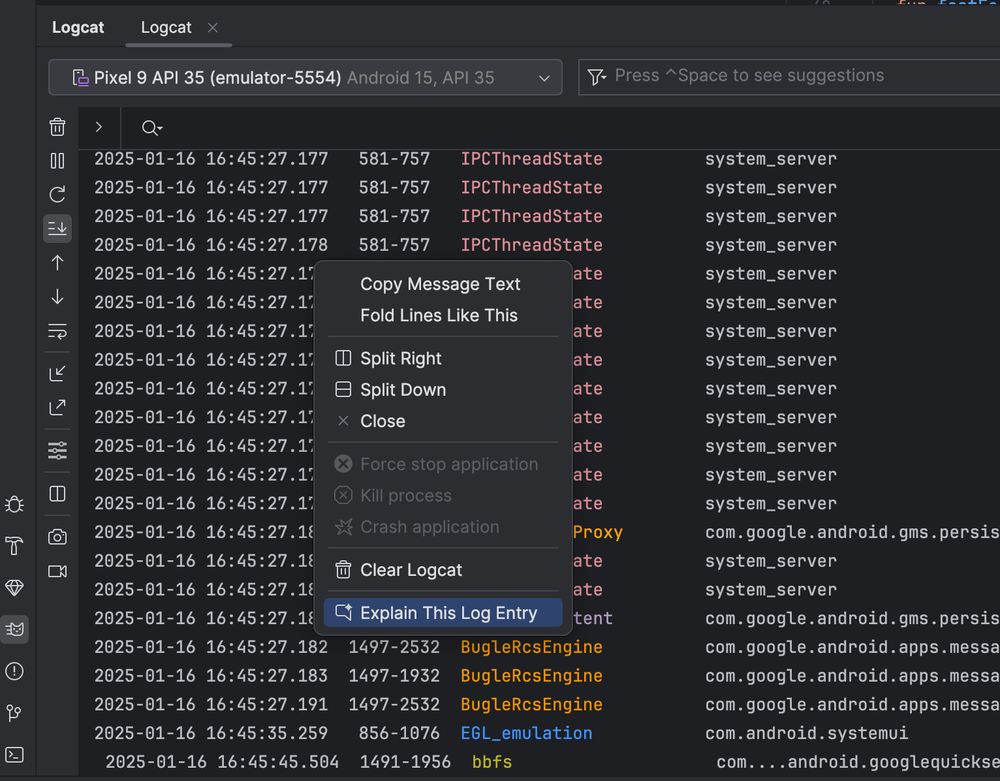This screenshot has height=781, width=1000.
Task: Focus the Logcat filter input field
Action: (788, 77)
